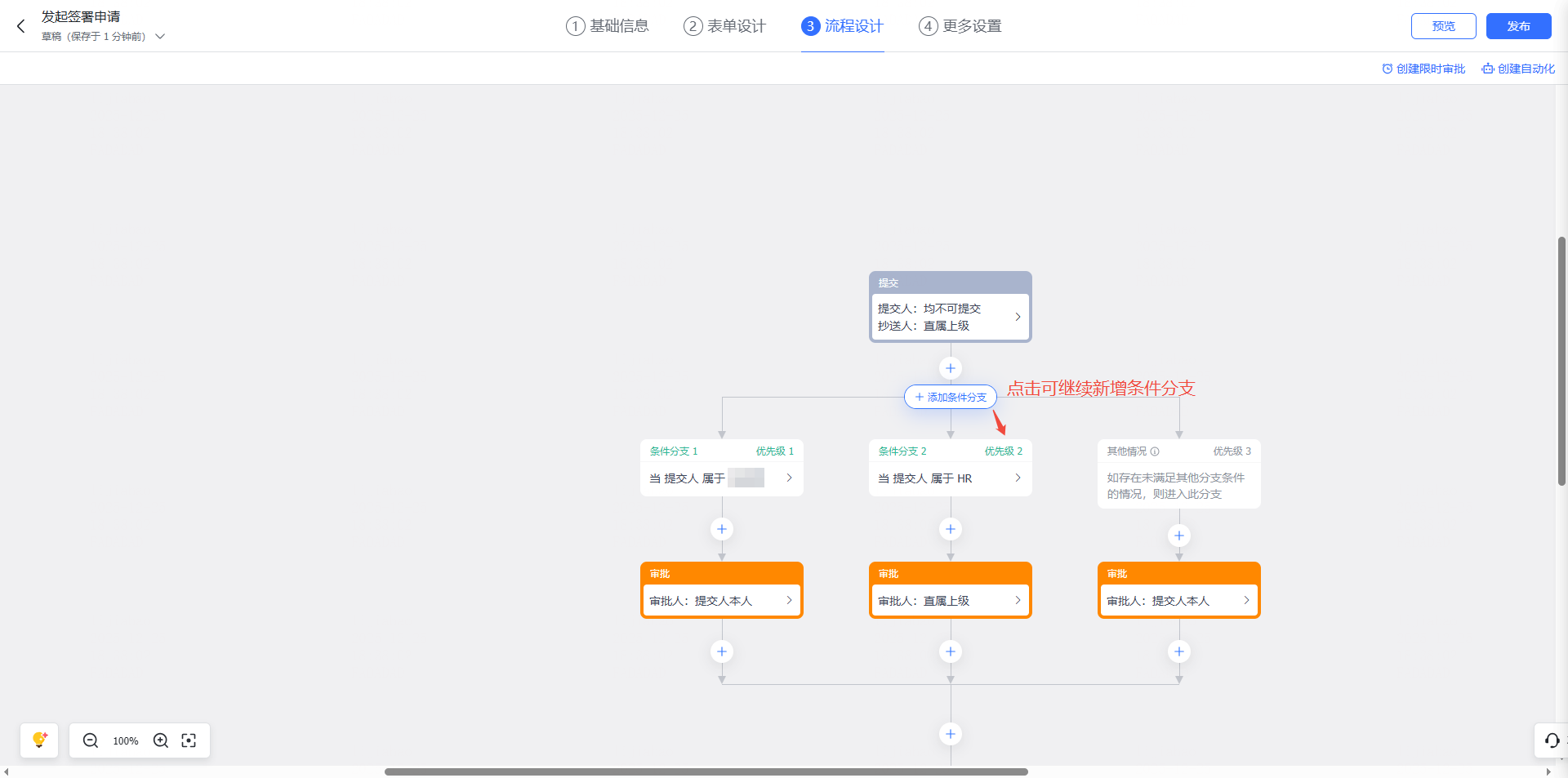
Task: Click the horizontal scrollbar thumb
Action: tap(706, 771)
